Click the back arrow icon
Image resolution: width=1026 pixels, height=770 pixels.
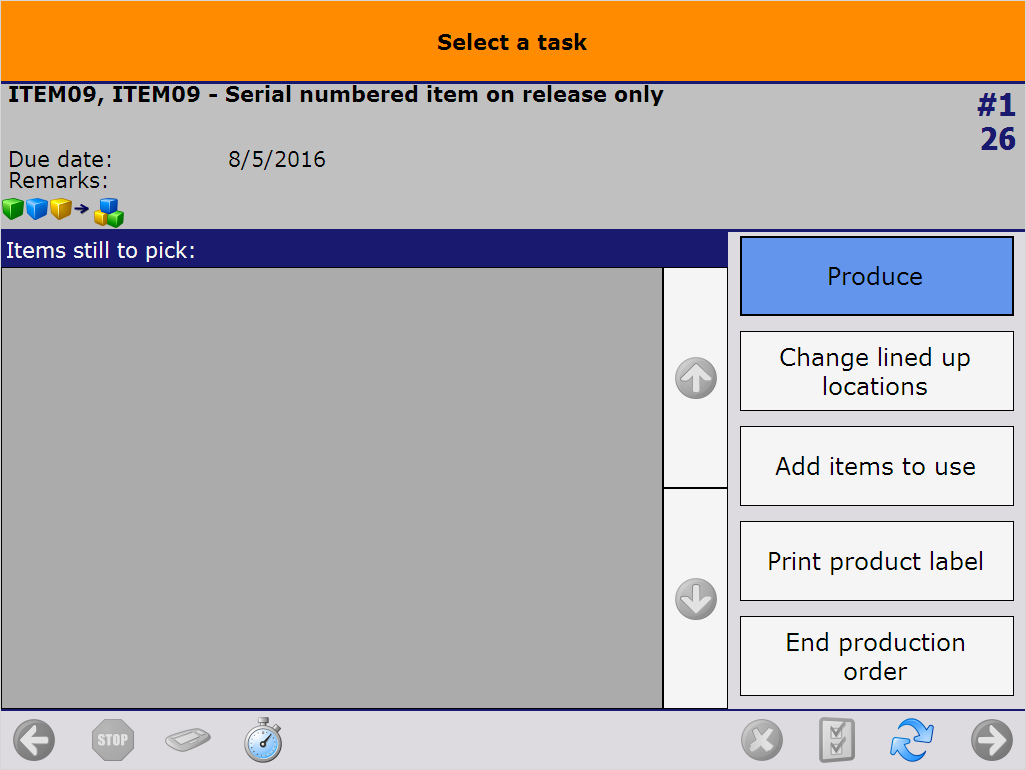pos(34,741)
